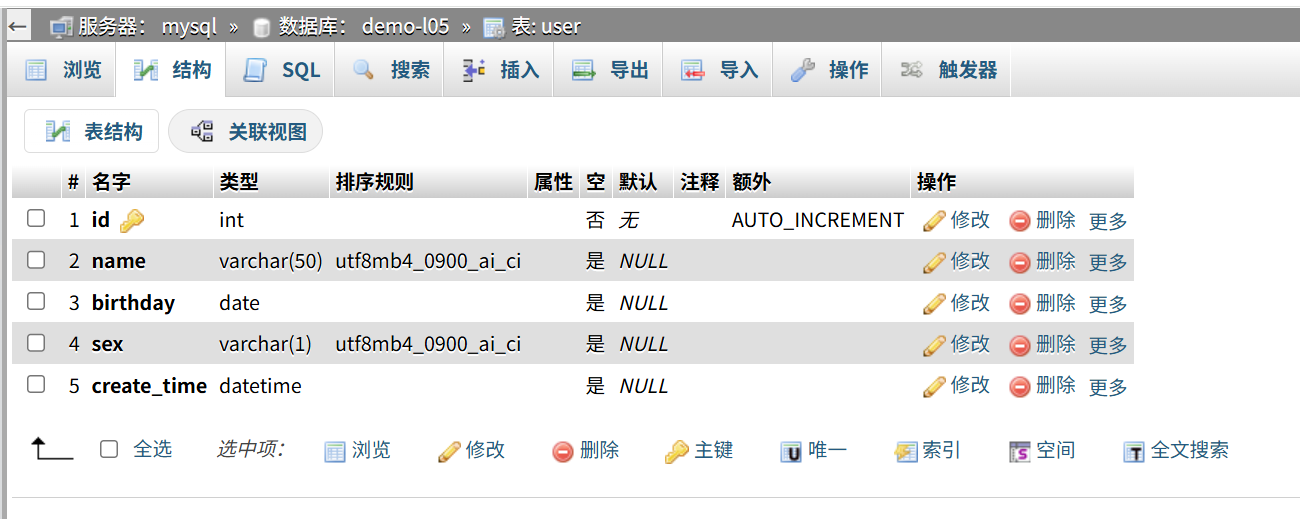1300x519 pixels.
Task: Click the 排序规则 column header
Action: coord(374,182)
